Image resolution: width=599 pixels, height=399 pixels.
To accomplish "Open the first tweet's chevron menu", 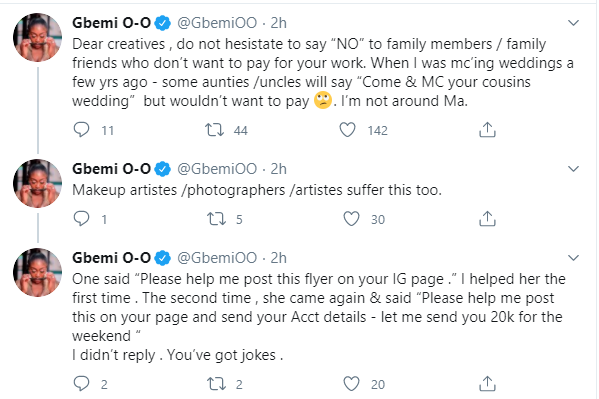I will [573, 23].
